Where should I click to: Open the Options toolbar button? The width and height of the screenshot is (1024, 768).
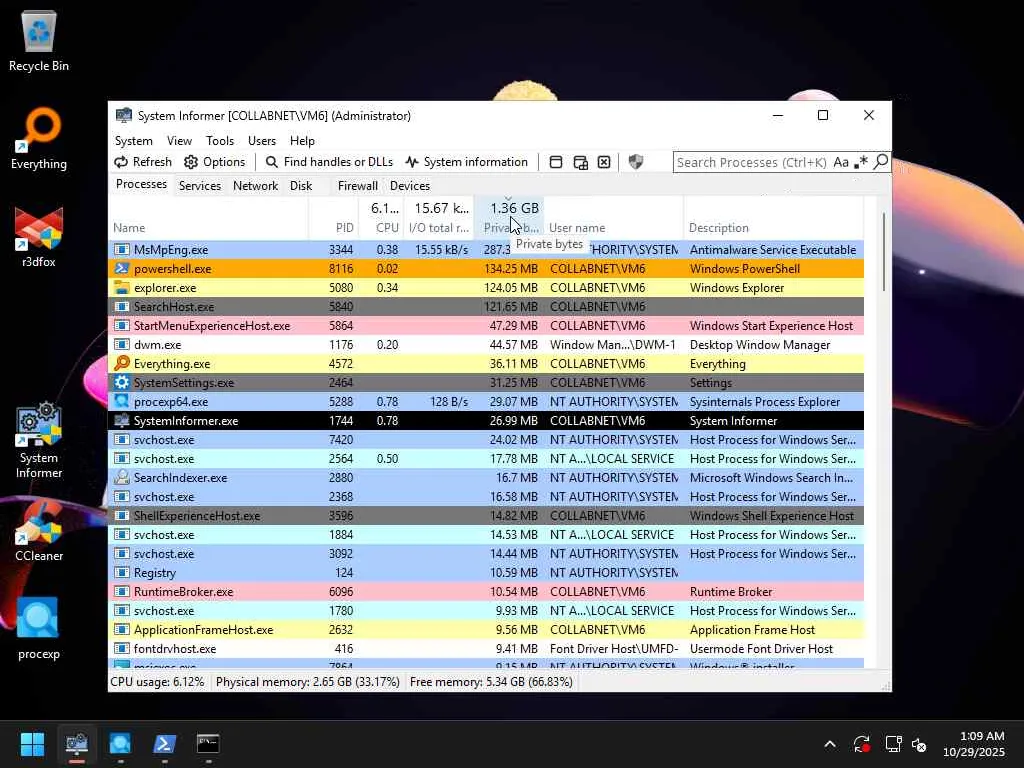pyautogui.click(x=215, y=162)
